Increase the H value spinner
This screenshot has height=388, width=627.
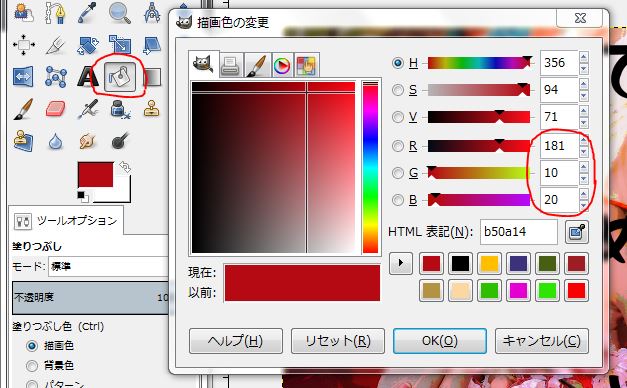coord(584,57)
